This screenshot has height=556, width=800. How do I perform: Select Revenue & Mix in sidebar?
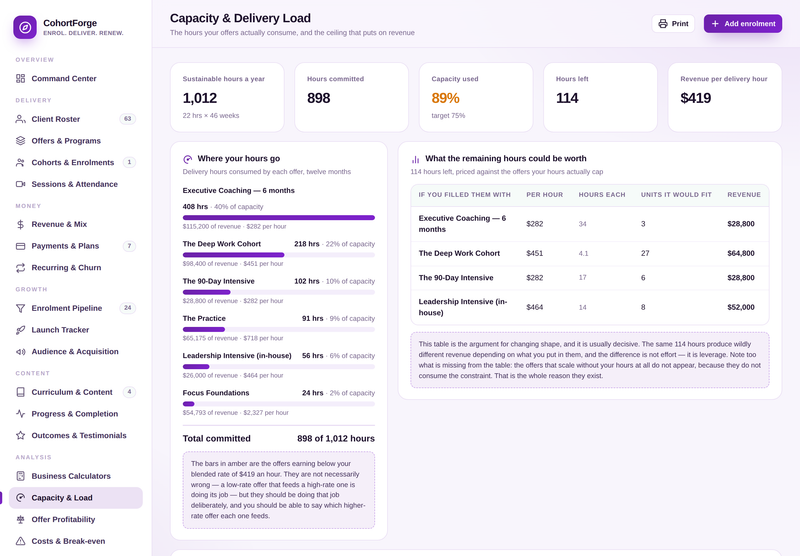[x=76, y=224]
